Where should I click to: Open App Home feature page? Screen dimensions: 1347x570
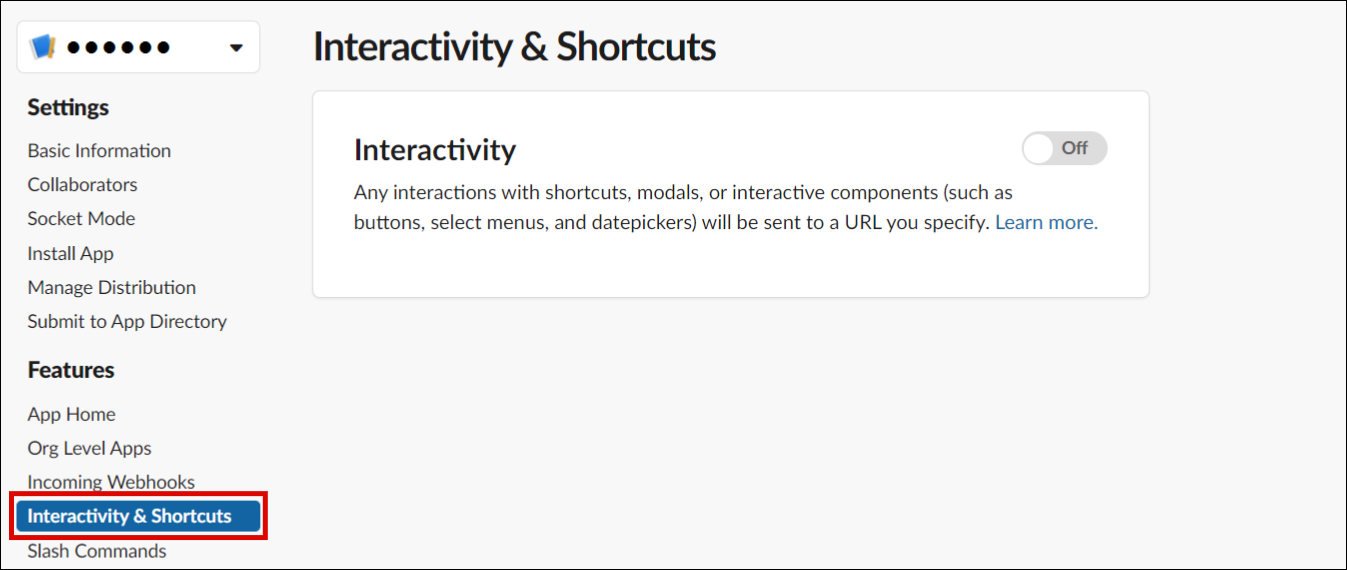pos(71,415)
